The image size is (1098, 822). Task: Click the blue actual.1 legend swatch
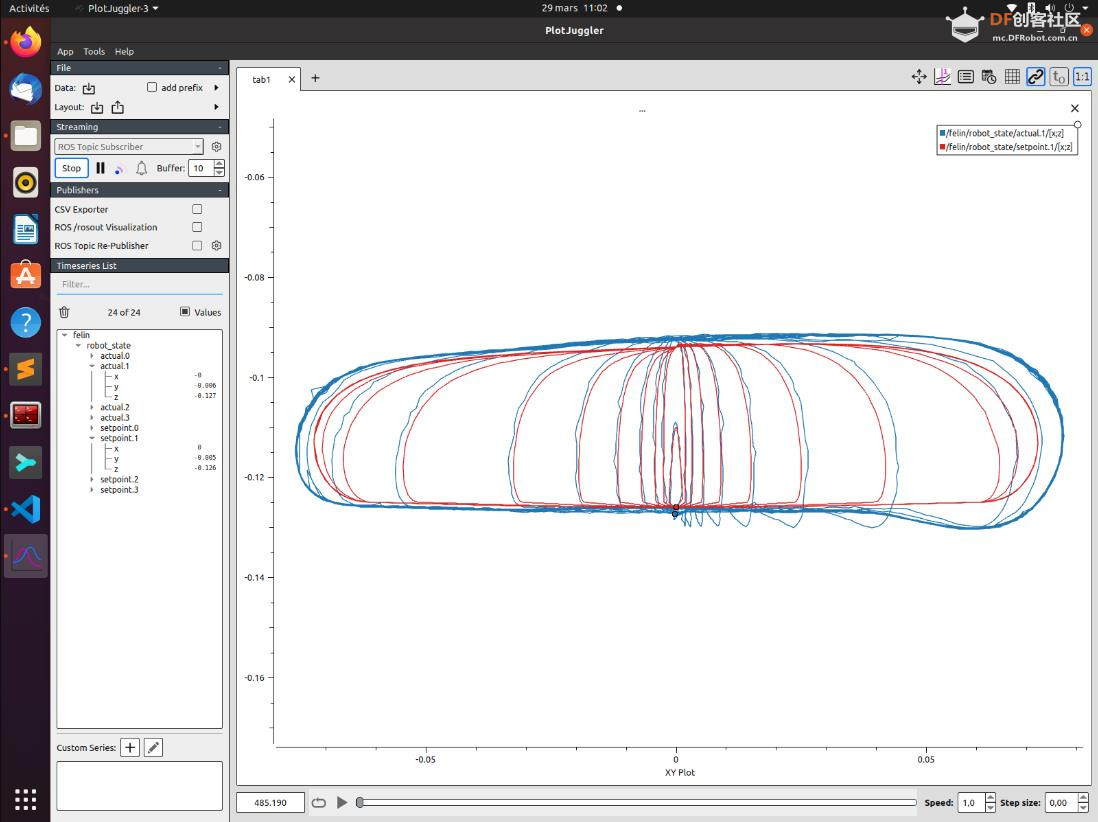[x=943, y=133]
